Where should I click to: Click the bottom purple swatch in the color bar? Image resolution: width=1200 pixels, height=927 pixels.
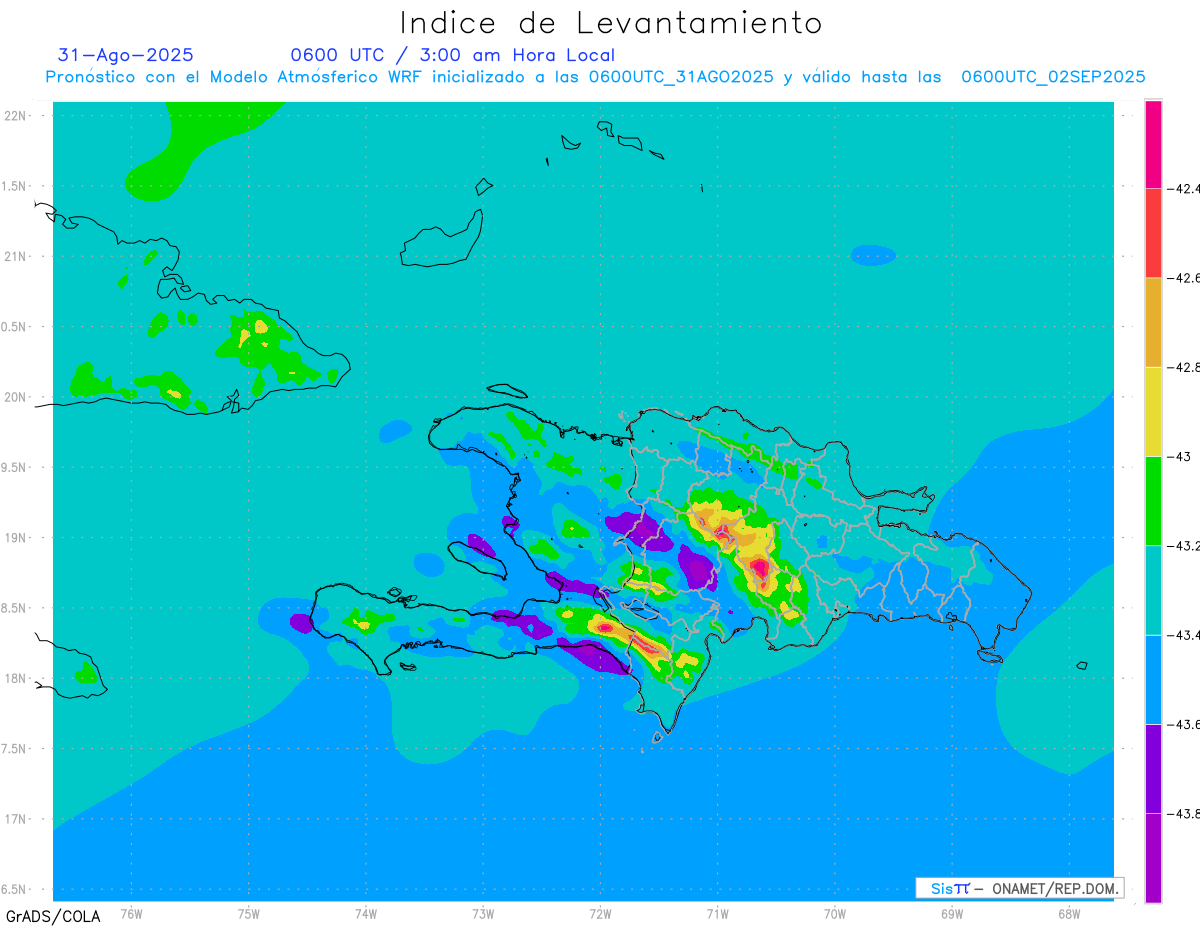[1153, 857]
